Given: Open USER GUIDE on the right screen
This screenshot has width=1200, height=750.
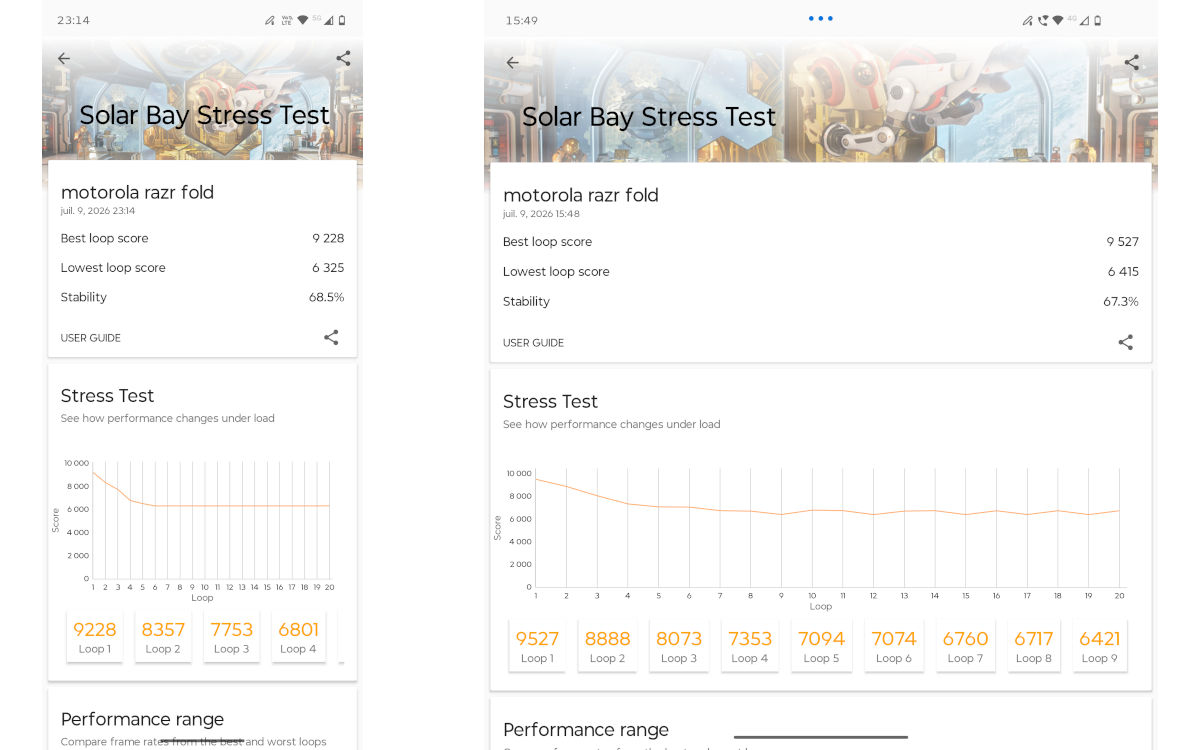Looking at the screenshot, I should pos(533,343).
